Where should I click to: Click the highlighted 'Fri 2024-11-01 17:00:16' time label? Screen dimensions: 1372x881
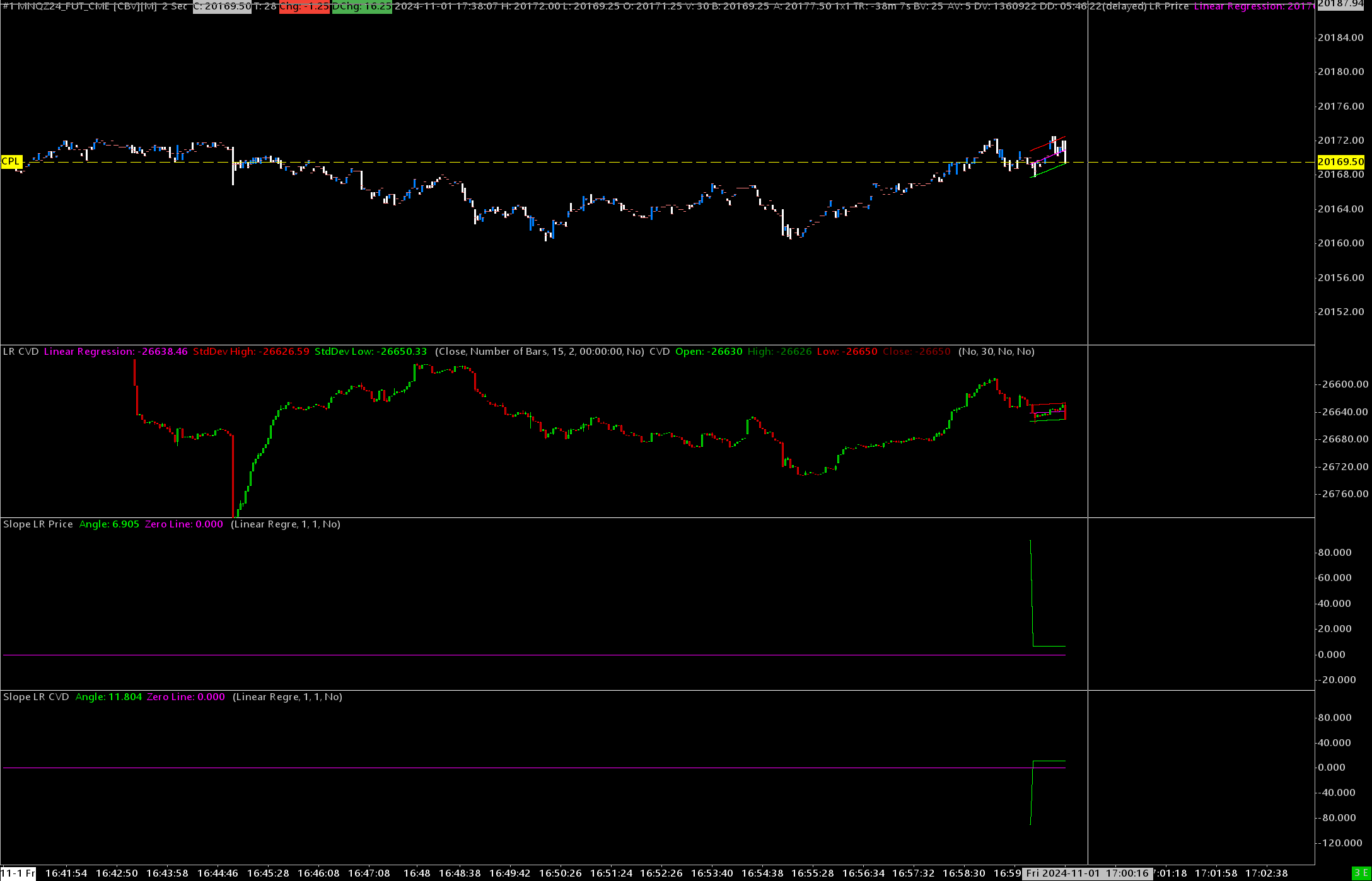tap(1087, 873)
